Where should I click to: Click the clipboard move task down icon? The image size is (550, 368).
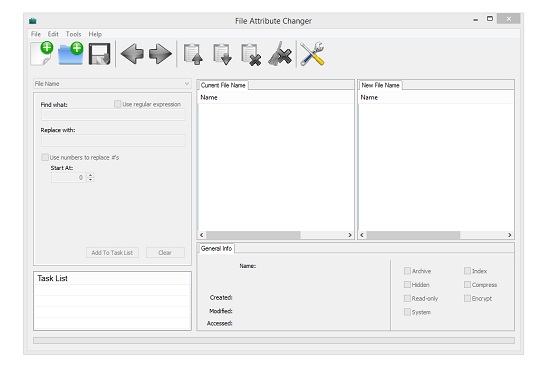222,54
